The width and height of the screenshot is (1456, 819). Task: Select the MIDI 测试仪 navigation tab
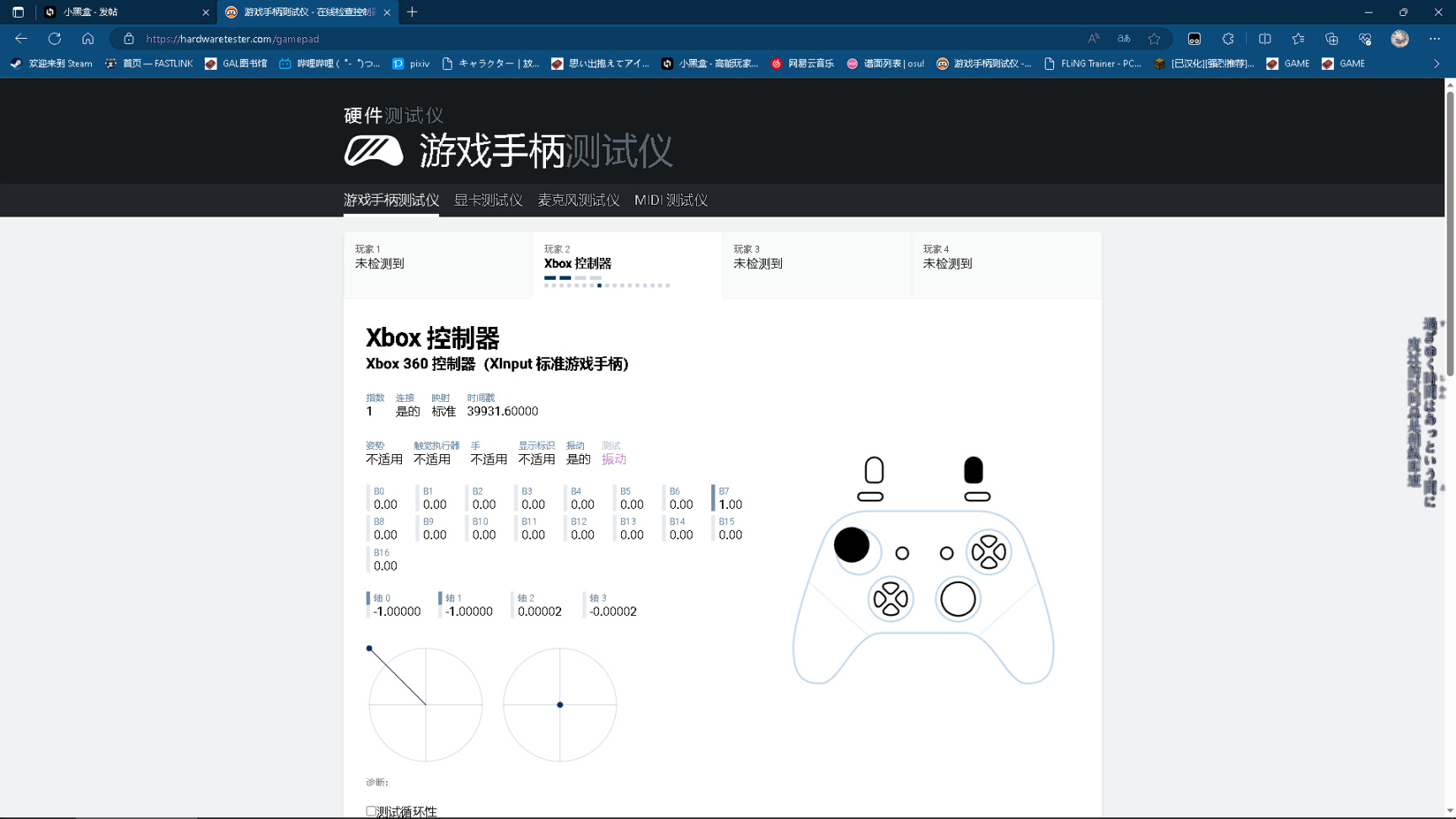[x=671, y=201]
